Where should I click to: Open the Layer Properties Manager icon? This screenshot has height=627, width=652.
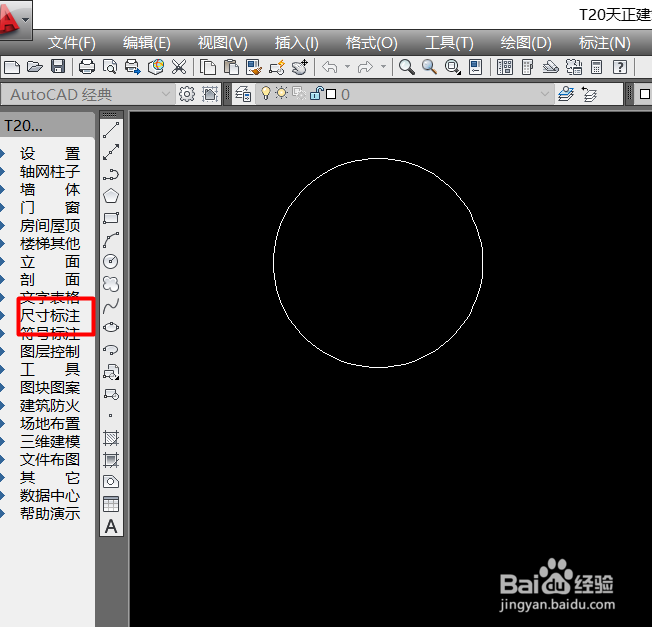tap(243, 94)
